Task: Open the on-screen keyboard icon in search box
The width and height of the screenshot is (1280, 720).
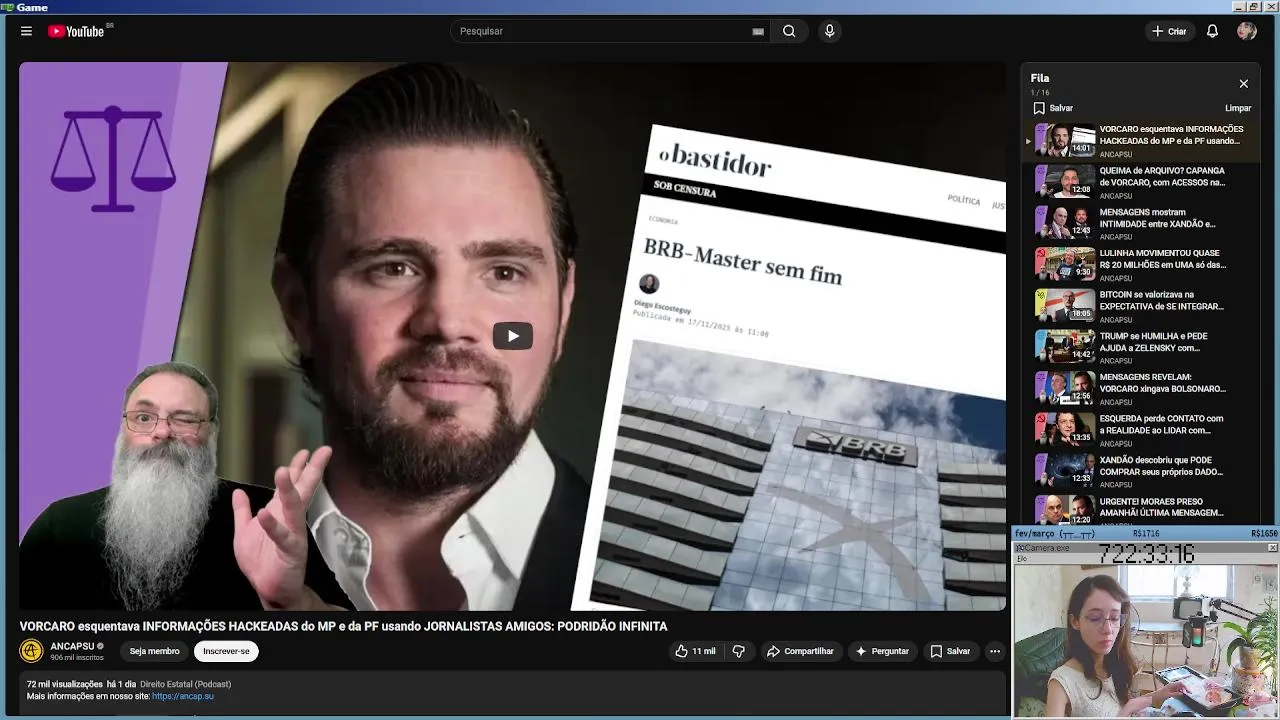Action: 758,31
